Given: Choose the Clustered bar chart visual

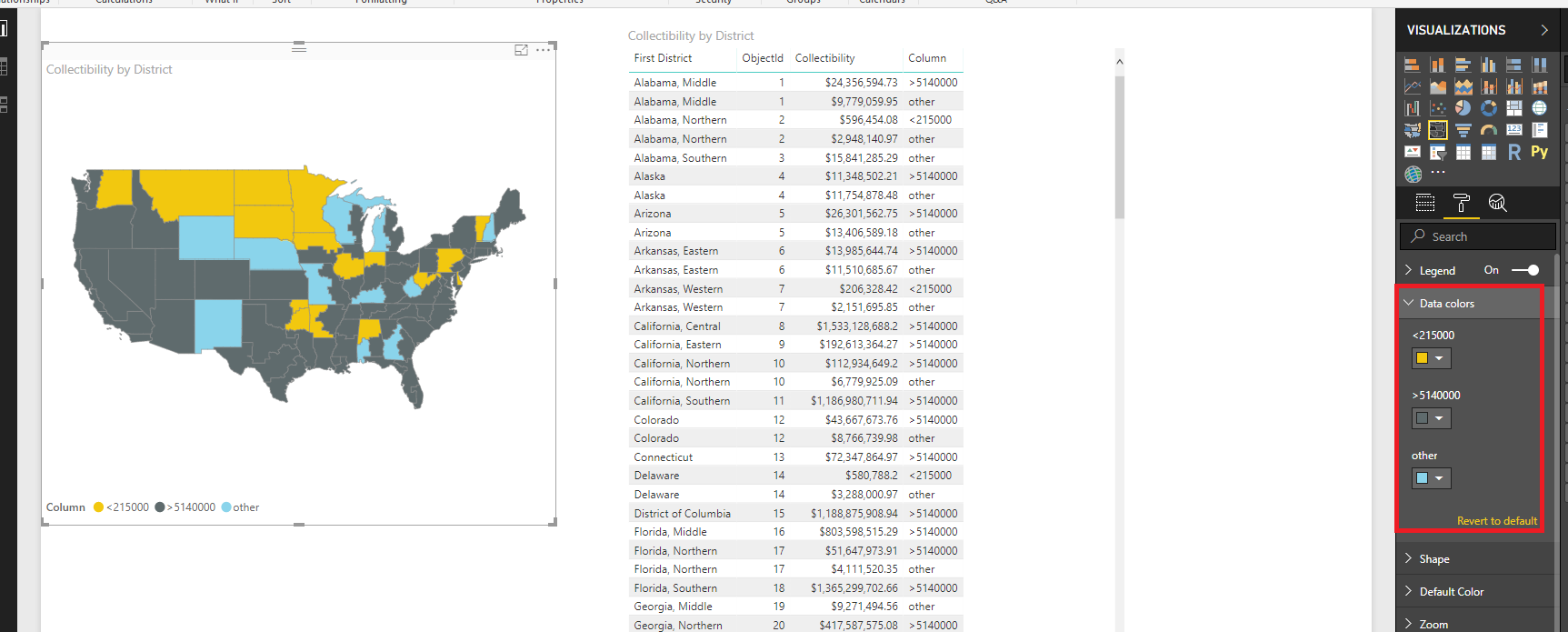Looking at the screenshot, I should (1463, 65).
